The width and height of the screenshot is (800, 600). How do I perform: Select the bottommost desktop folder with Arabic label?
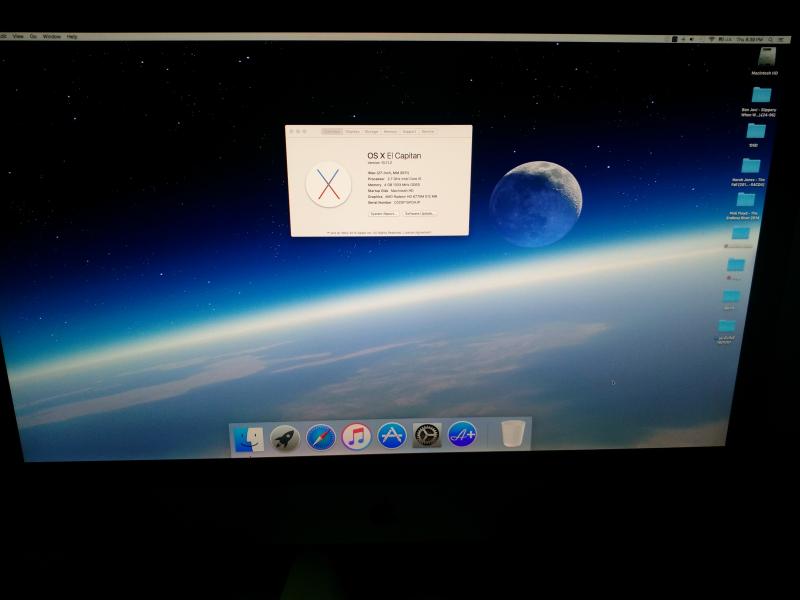click(726, 326)
